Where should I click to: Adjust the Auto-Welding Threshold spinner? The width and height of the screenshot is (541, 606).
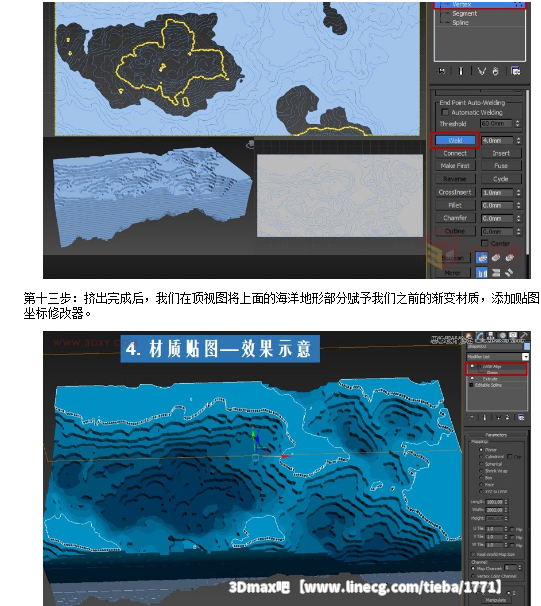point(518,124)
